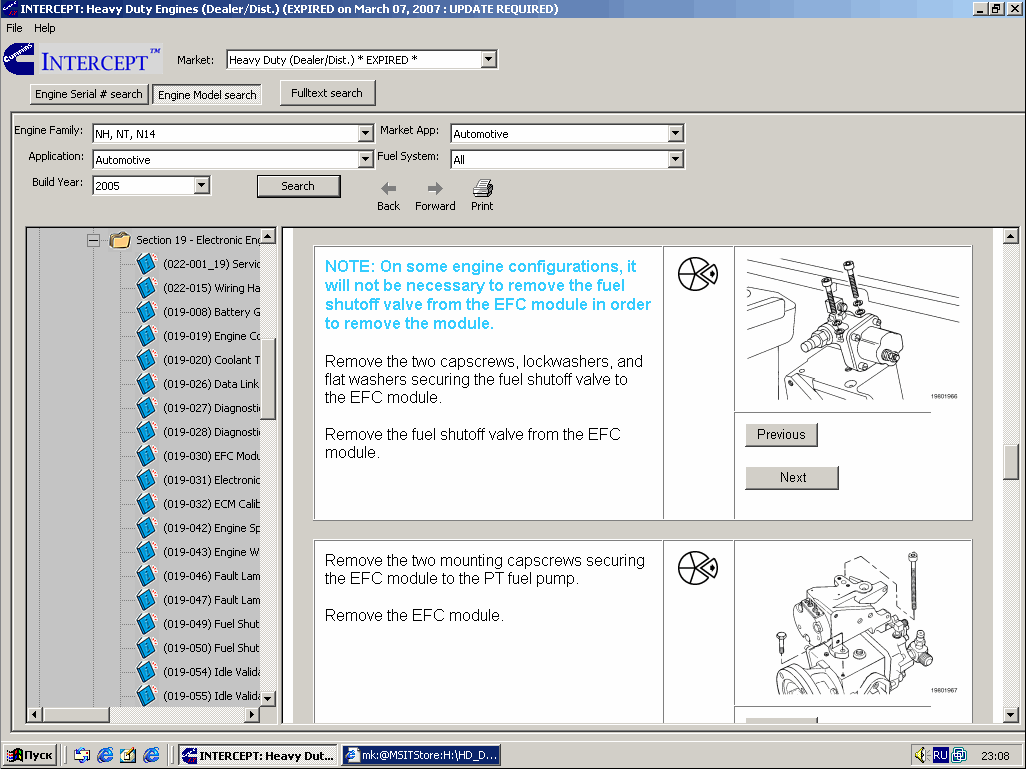Select the (019-042) Engine Speed tree item
This screenshot has width=1026, height=769.
point(210,528)
